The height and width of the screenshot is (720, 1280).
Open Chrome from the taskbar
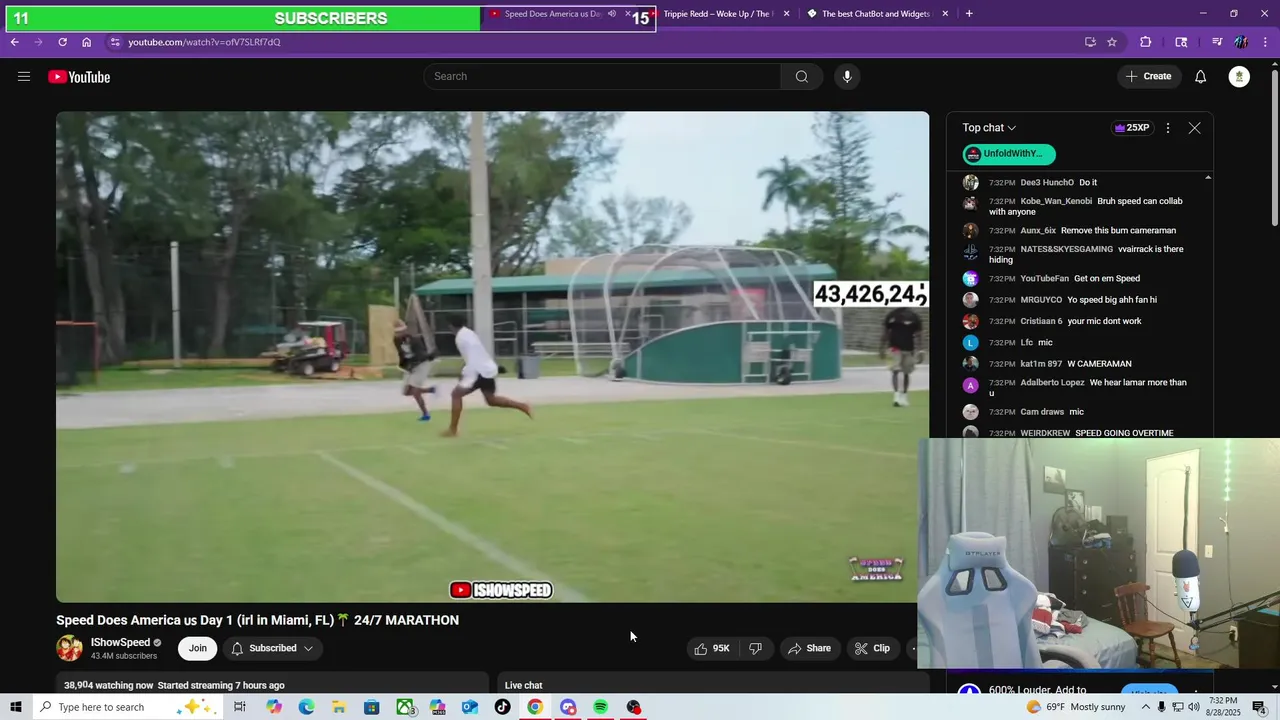535,707
